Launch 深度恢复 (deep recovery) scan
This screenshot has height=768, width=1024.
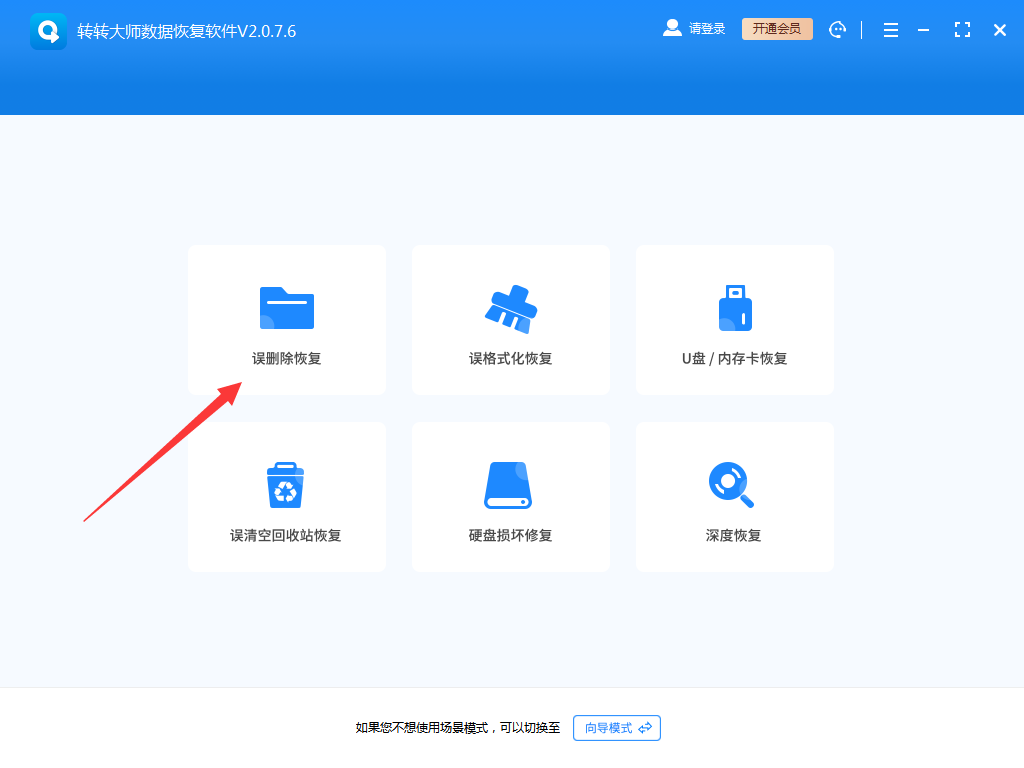coord(734,497)
